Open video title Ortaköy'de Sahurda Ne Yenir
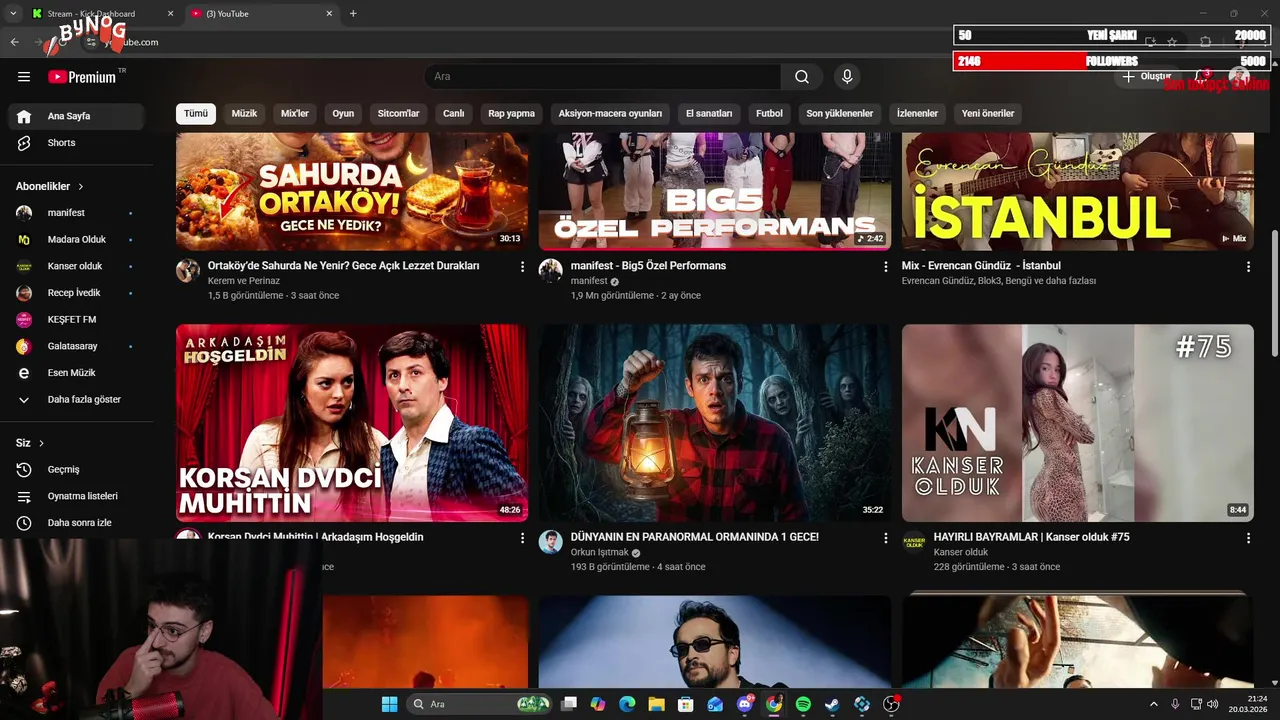The width and height of the screenshot is (1280, 720). 343,266
